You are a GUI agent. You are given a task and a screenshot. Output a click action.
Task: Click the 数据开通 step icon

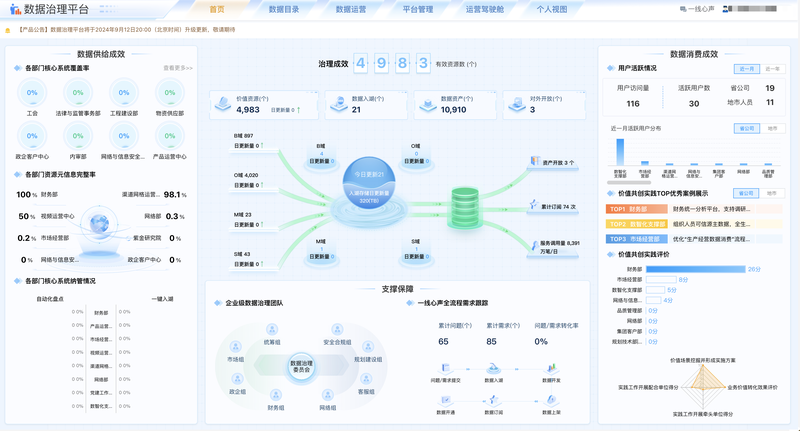(x=445, y=400)
